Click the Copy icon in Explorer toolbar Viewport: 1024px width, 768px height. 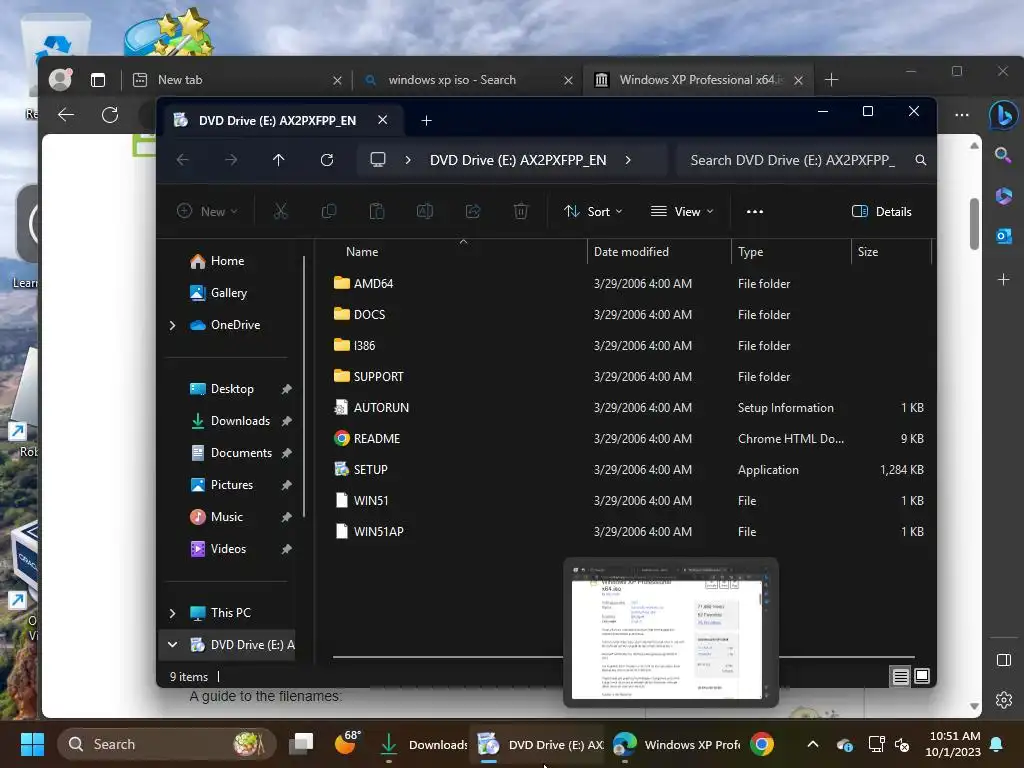tap(329, 211)
